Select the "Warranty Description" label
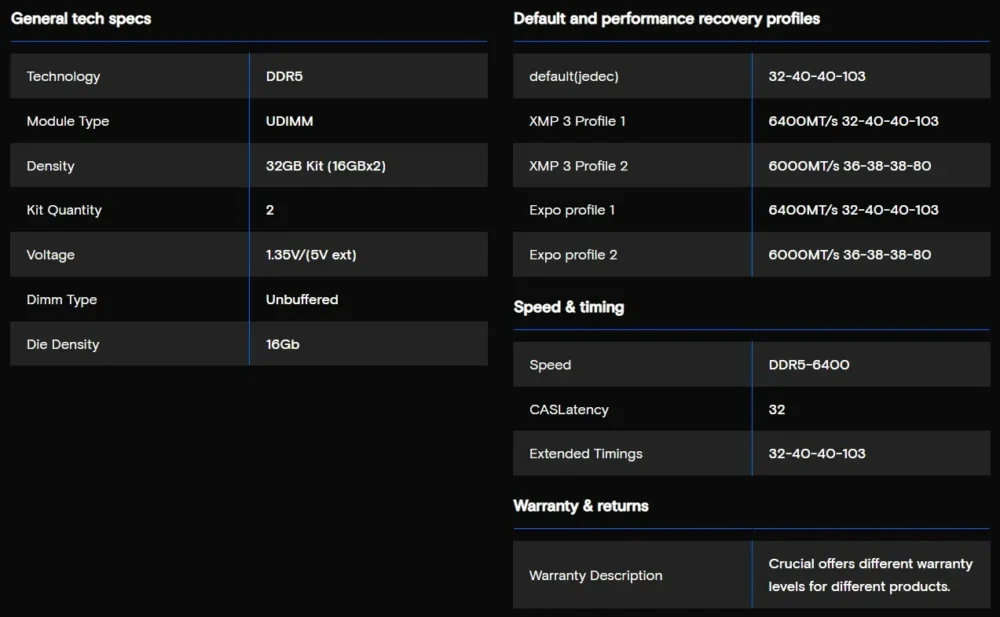 (x=596, y=575)
